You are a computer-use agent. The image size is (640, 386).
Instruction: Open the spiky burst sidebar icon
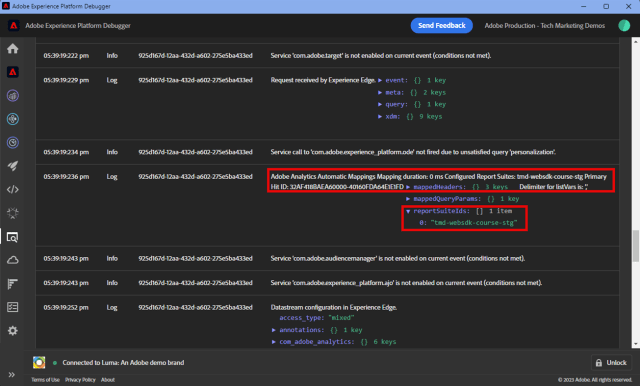tap(13, 213)
